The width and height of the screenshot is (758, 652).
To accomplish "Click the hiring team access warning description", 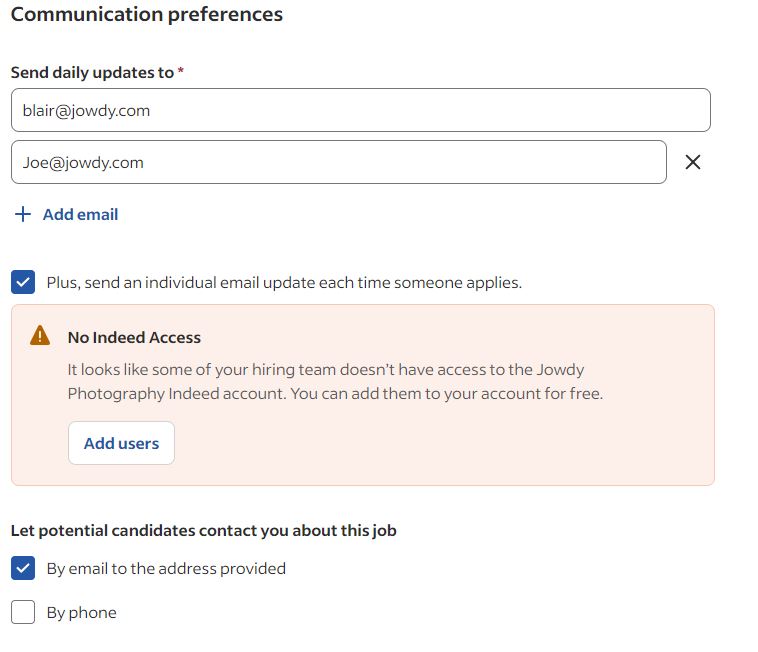I will [x=335, y=381].
